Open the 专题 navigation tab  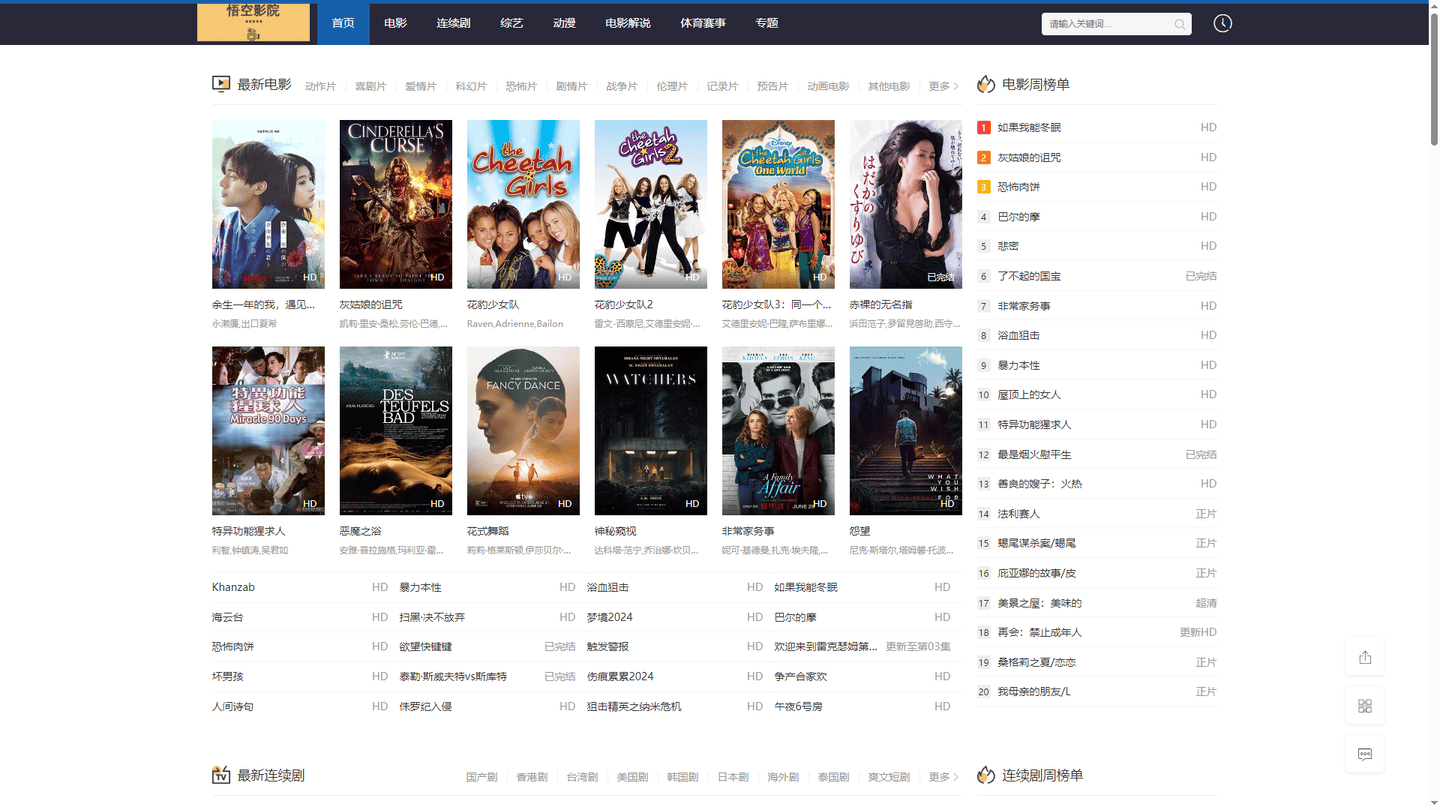[x=767, y=23]
